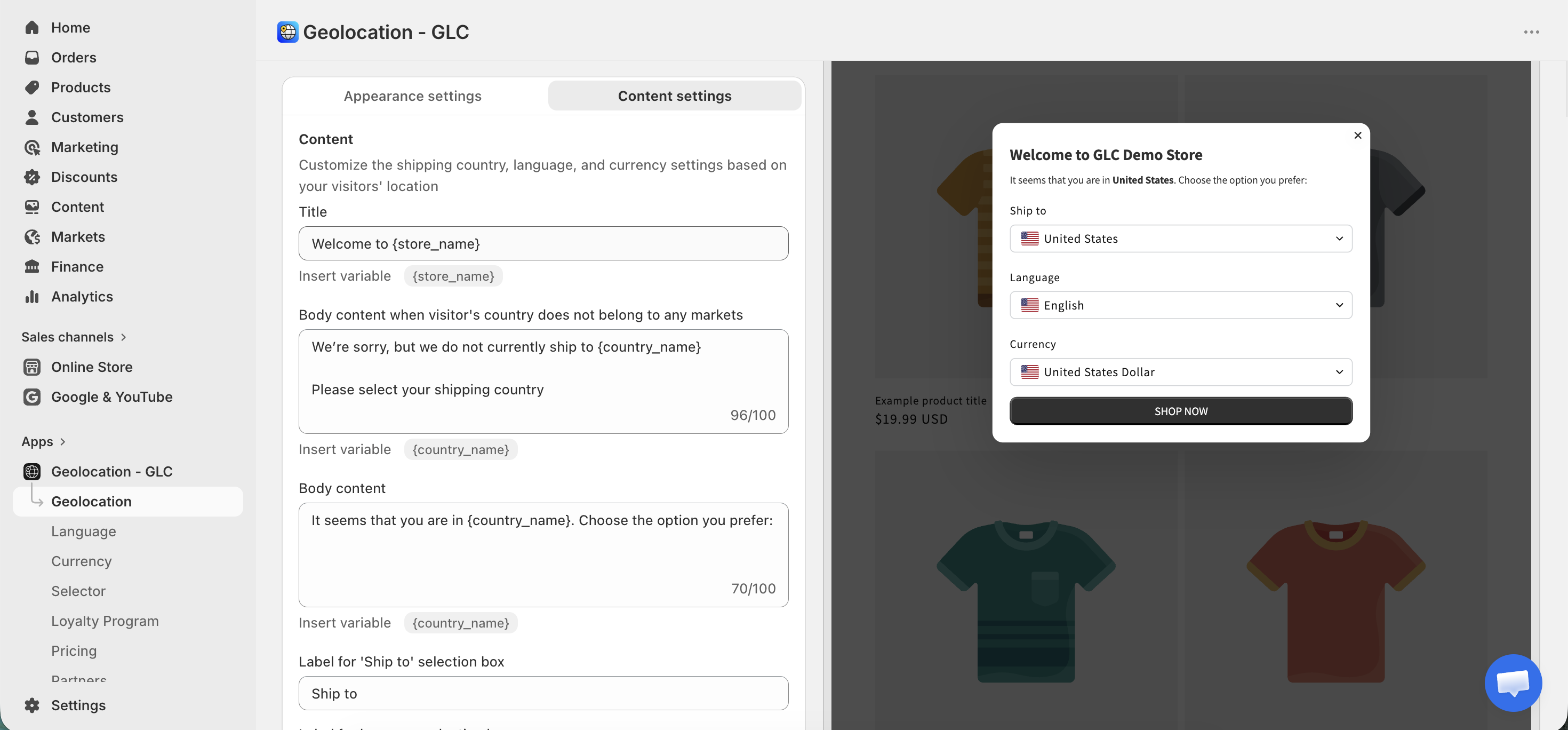This screenshot has width=1568, height=730.
Task: Insert {country_name} chip under no-markets body
Action: click(461, 449)
